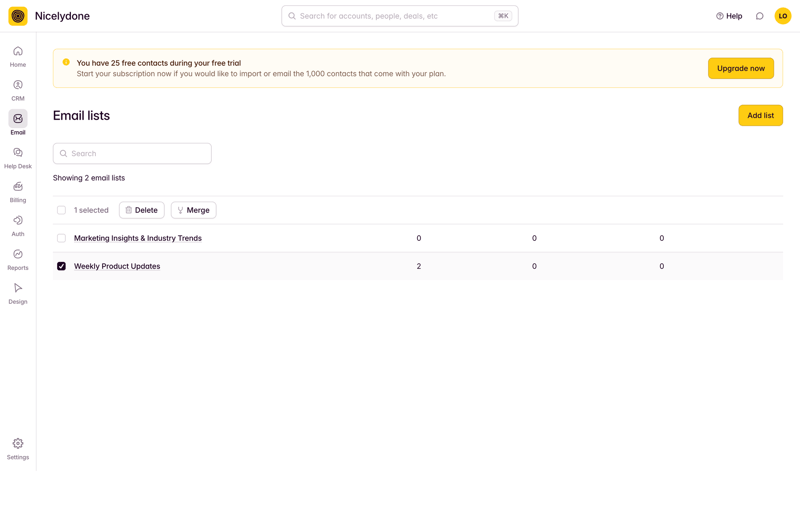
Task: Open the chat messages icon in header
Action: click(759, 16)
